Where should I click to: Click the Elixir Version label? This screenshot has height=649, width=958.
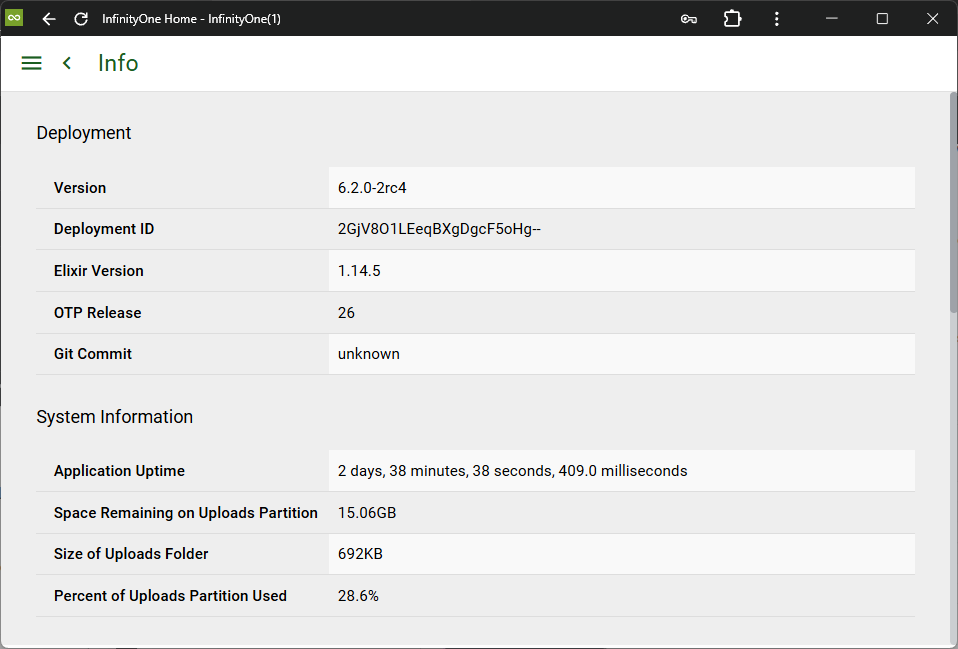(98, 271)
